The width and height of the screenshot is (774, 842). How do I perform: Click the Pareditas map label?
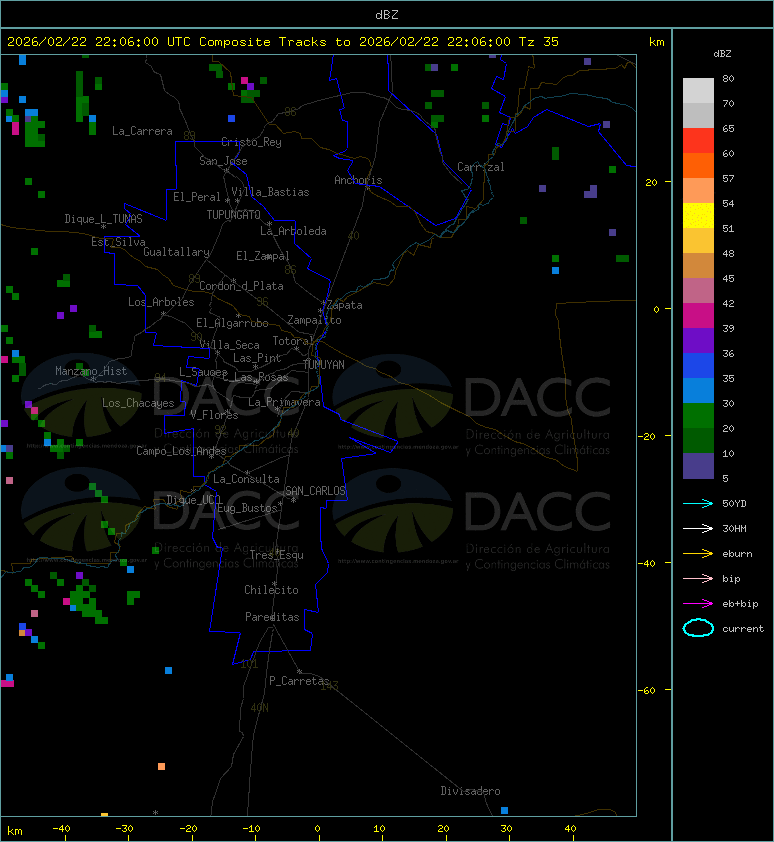click(x=272, y=618)
